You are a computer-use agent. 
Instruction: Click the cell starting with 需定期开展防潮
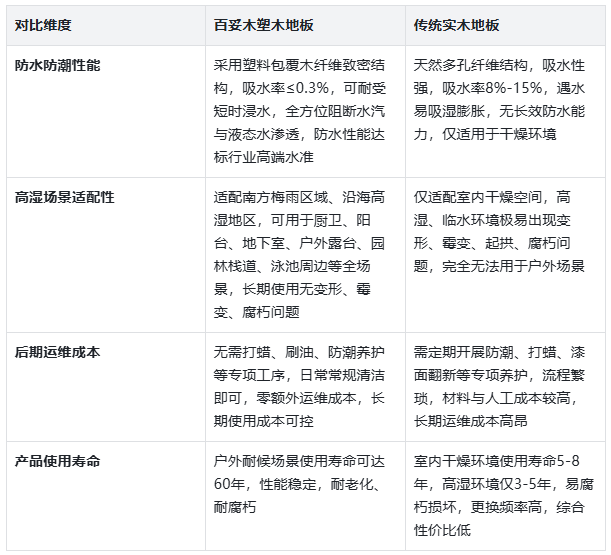point(504,387)
